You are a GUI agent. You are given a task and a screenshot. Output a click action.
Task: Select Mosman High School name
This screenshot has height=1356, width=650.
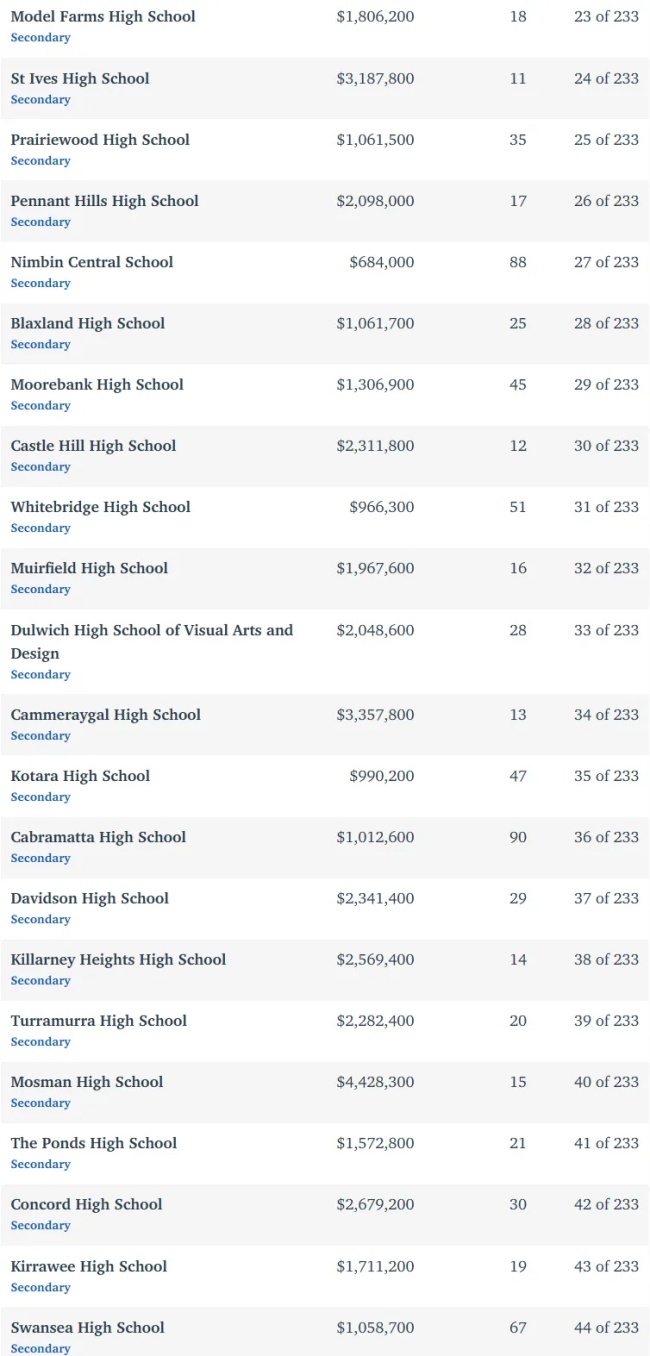[87, 1082]
